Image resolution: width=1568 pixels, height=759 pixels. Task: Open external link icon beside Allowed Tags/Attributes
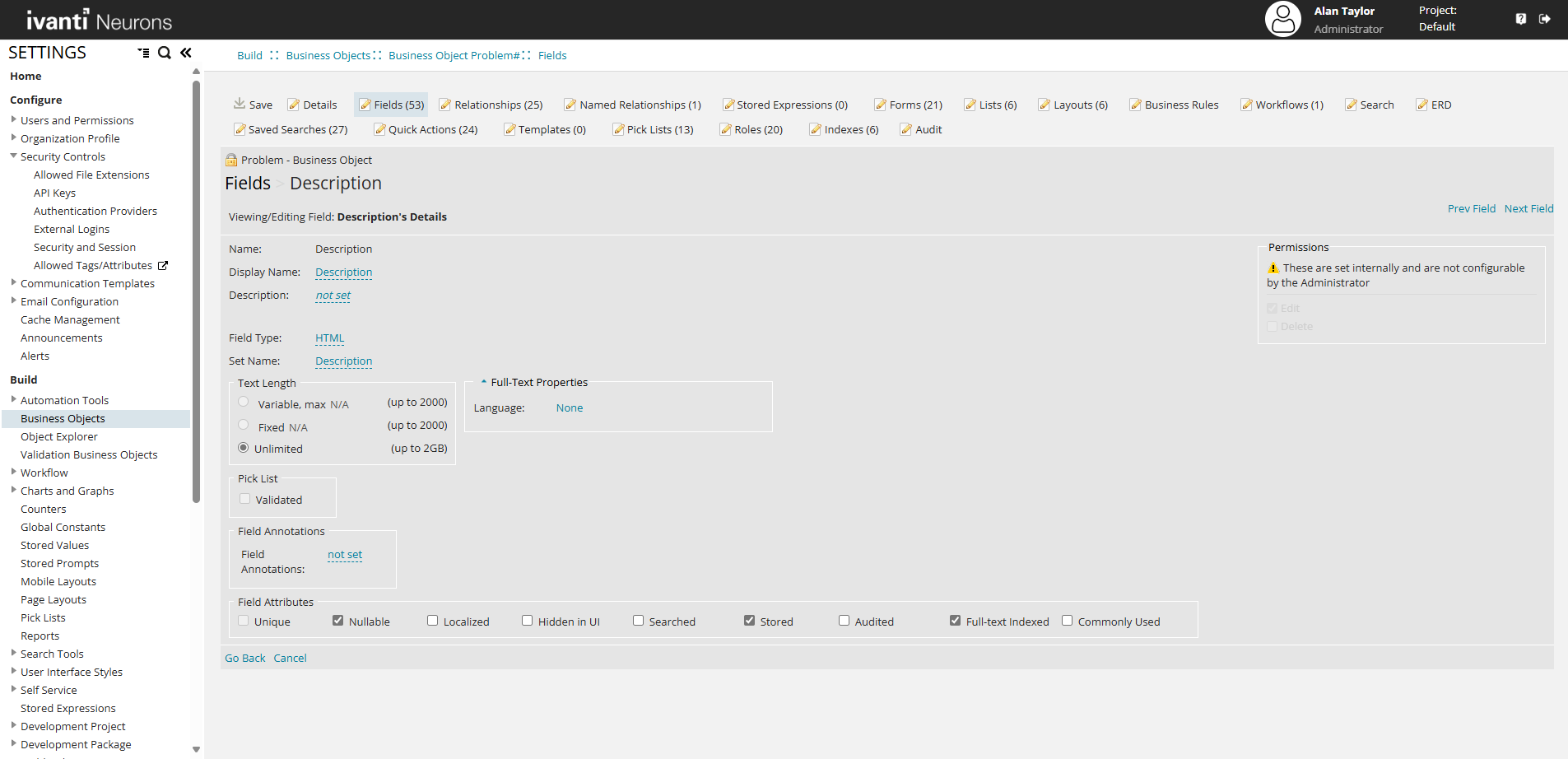pyautogui.click(x=163, y=266)
